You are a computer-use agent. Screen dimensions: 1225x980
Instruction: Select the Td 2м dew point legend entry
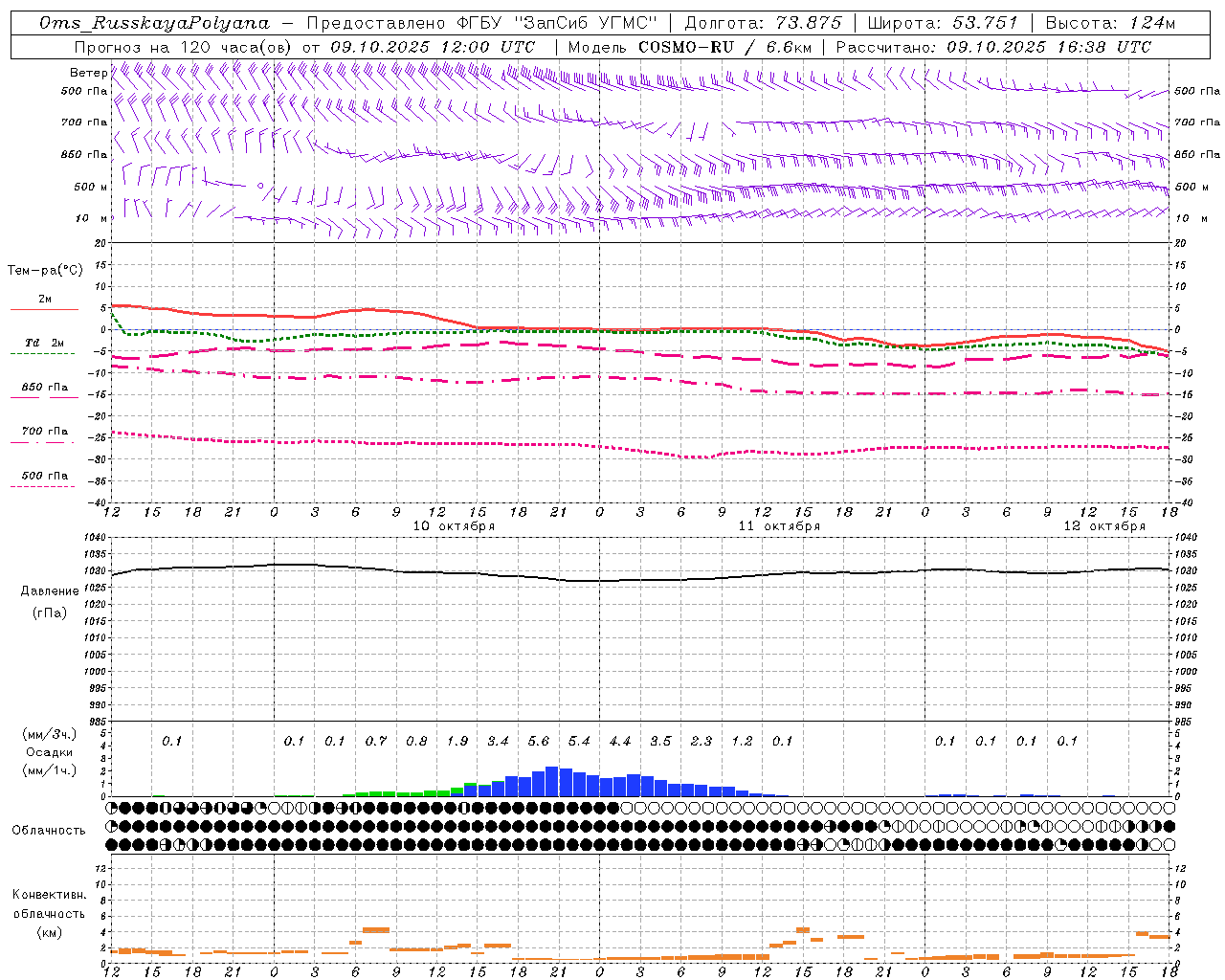pos(44,342)
